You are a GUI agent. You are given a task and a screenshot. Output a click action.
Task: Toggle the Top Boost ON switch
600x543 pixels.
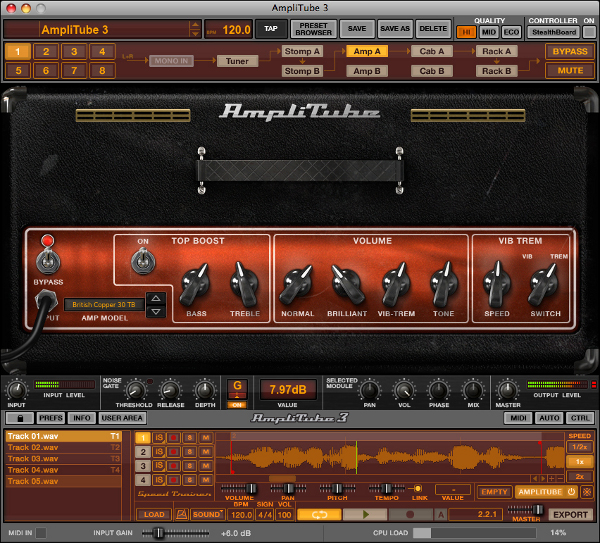tap(142, 264)
